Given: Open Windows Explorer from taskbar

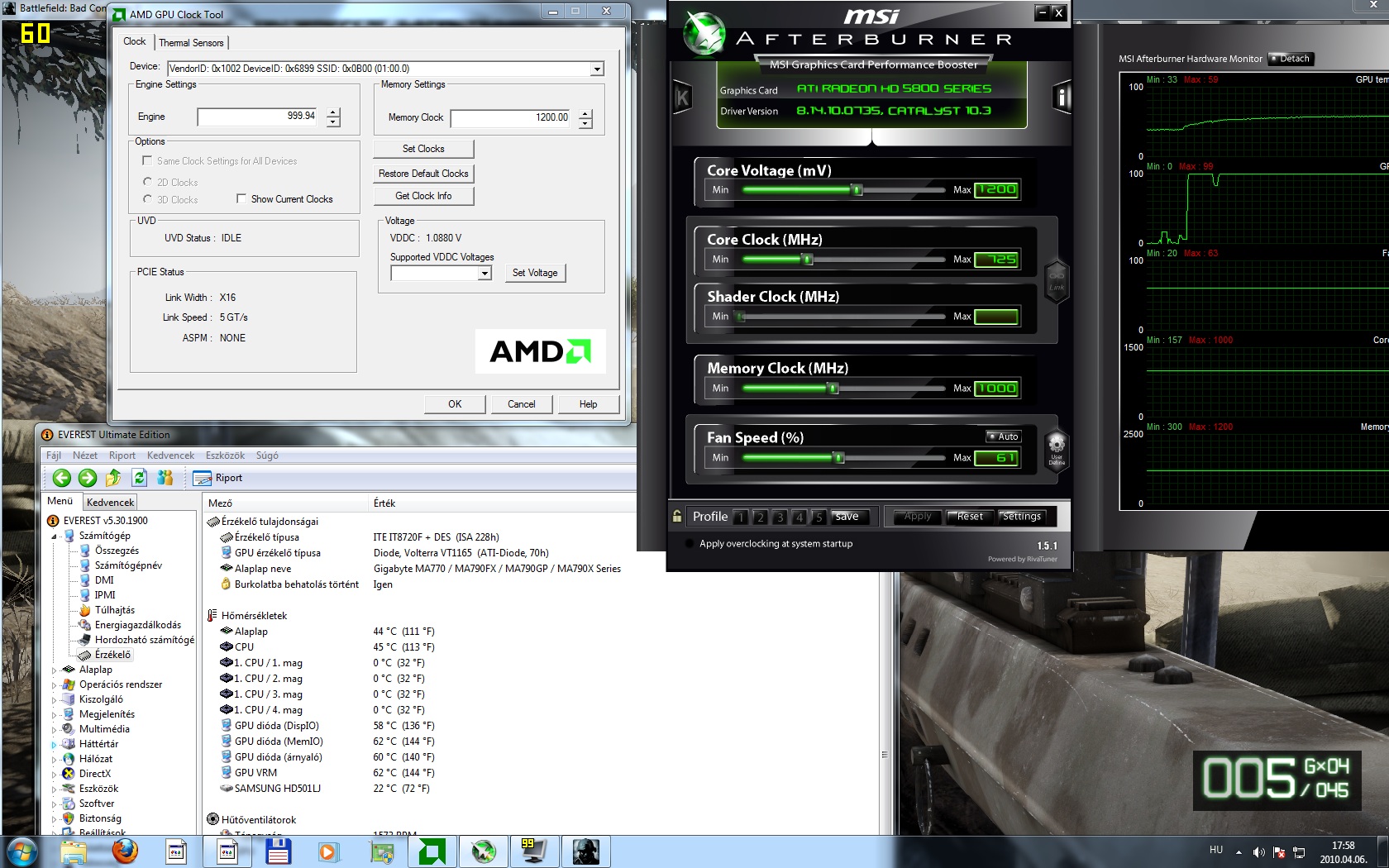Looking at the screenshot, I should pyautogui.click(x=74, y=851).
